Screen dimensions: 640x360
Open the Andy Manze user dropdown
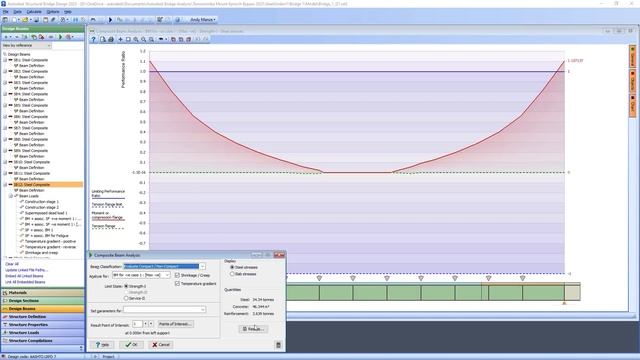point(202,20)
